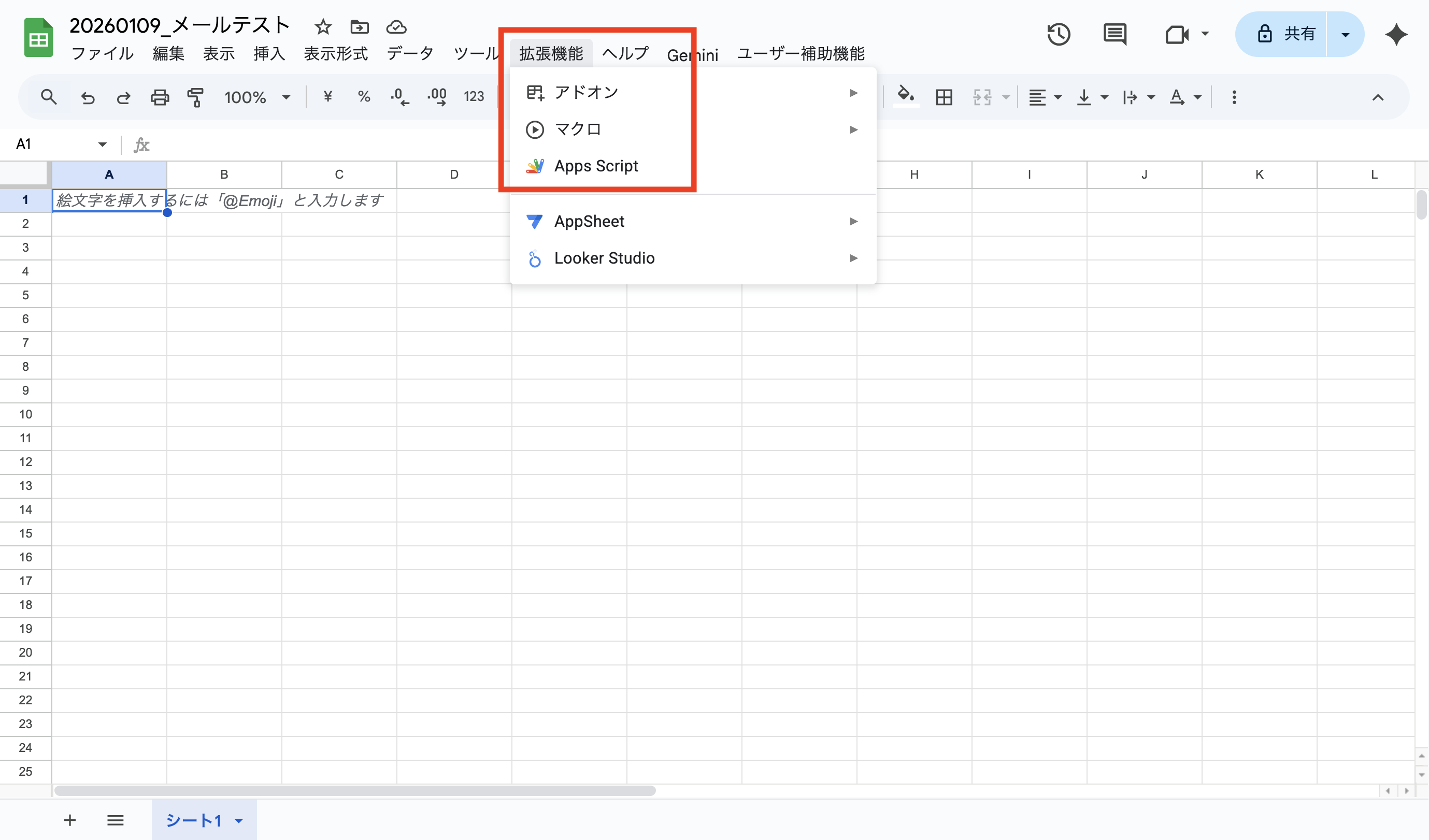
Task: Apply borders to the selection
Action: point(944,97)
